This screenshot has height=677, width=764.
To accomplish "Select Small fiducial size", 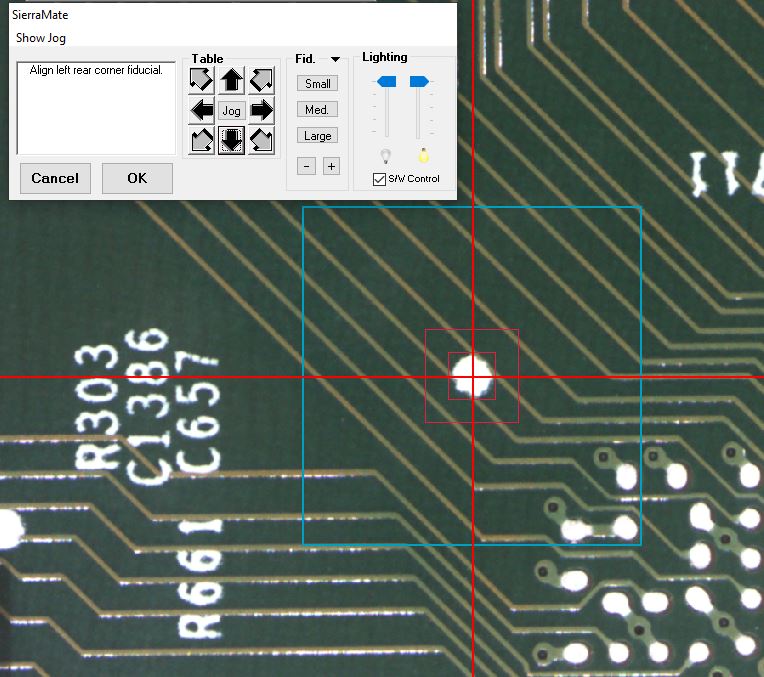I will point(317,84).
